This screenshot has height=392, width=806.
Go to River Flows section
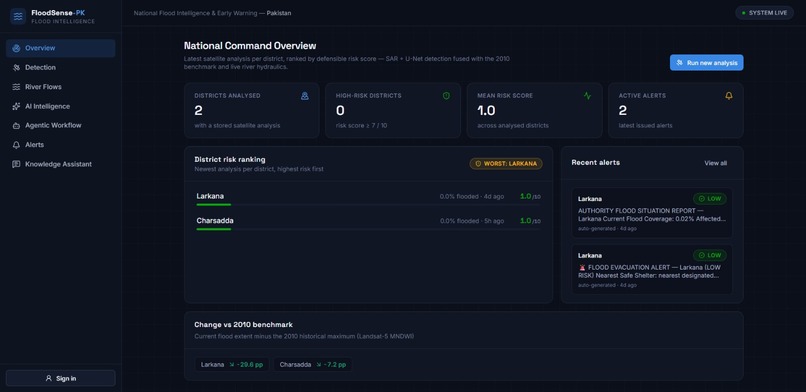coord(61,87)
